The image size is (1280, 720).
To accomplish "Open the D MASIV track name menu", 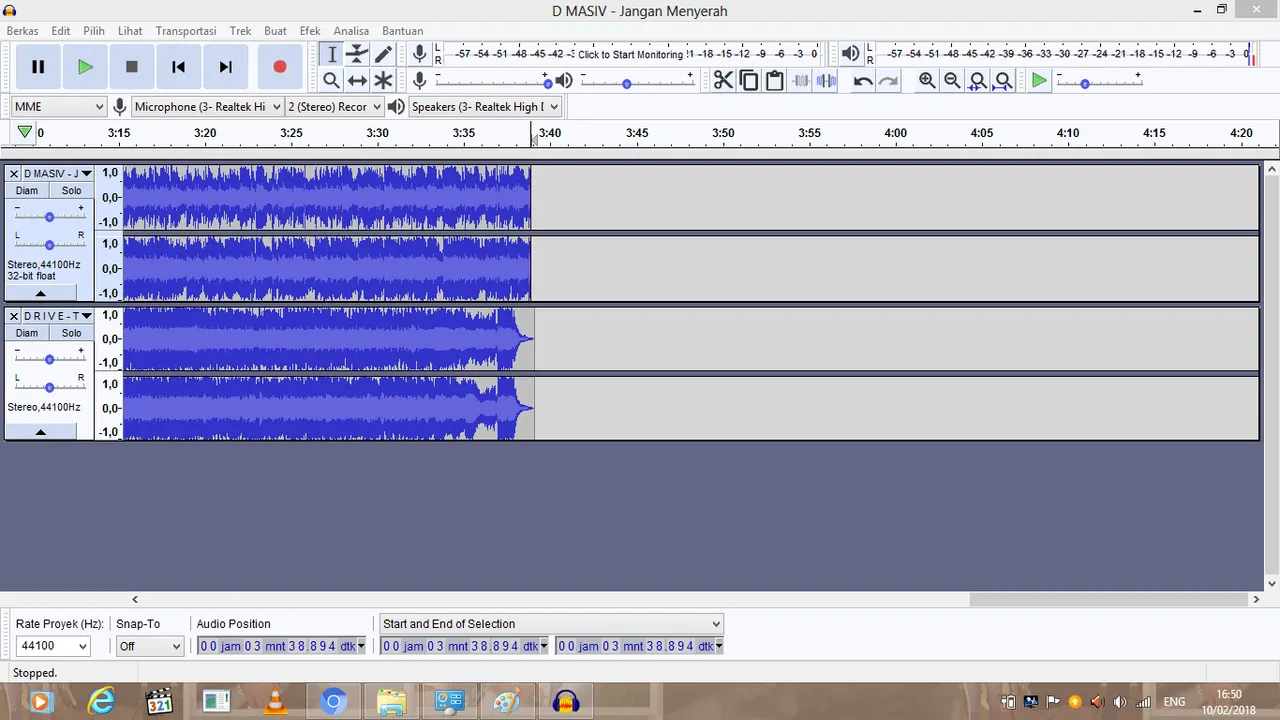I will coord(58,174).
